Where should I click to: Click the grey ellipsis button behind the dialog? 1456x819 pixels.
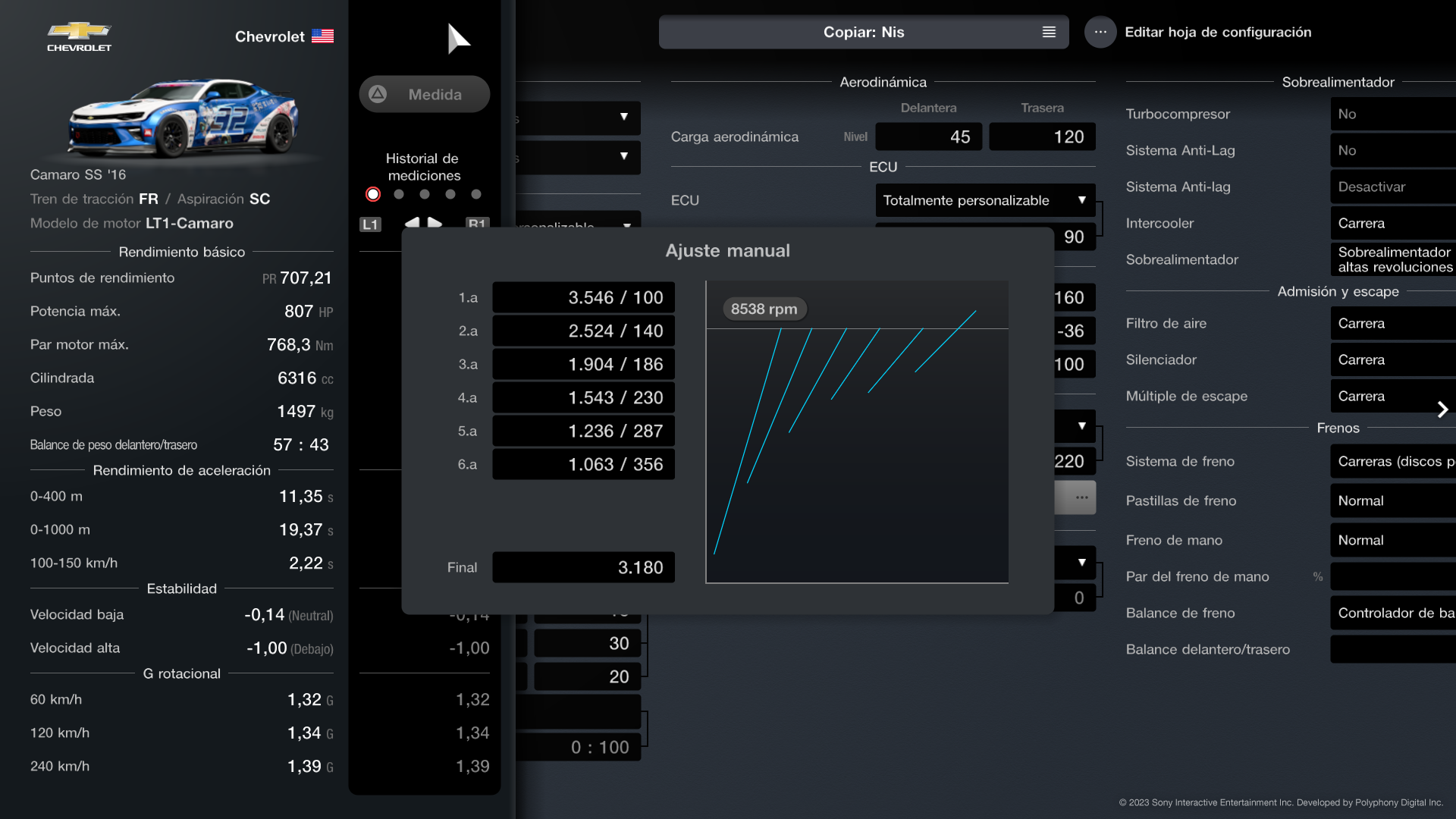(1081, 497)
